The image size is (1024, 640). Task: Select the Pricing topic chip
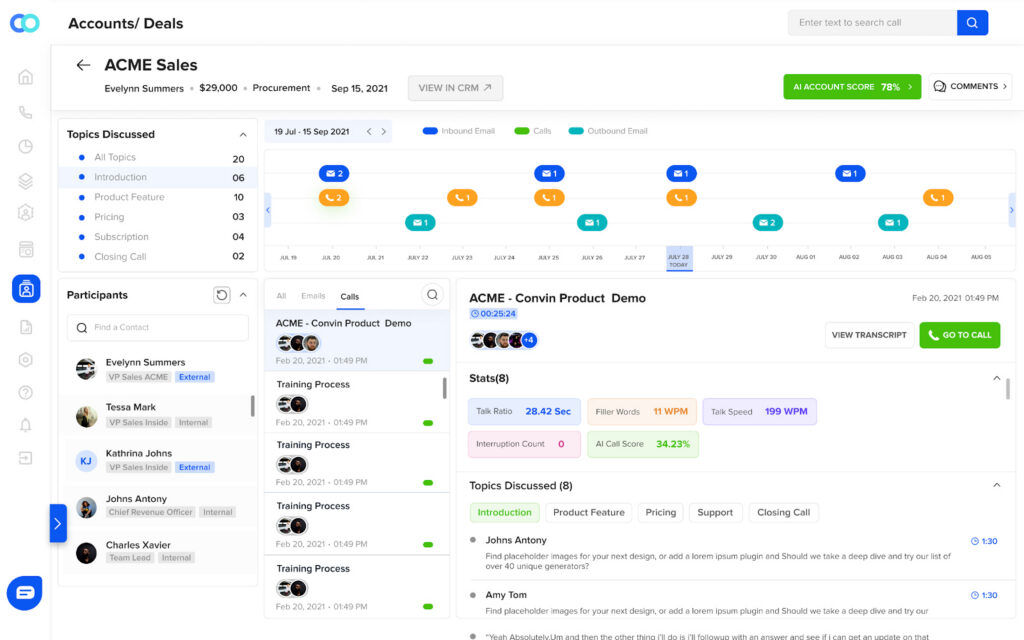coord(660,512)
